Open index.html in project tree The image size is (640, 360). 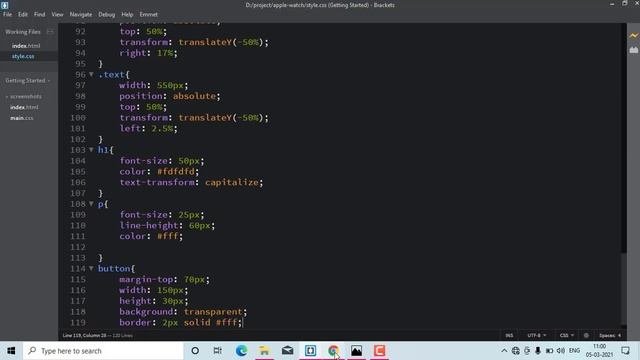click(x=24, y=107)
